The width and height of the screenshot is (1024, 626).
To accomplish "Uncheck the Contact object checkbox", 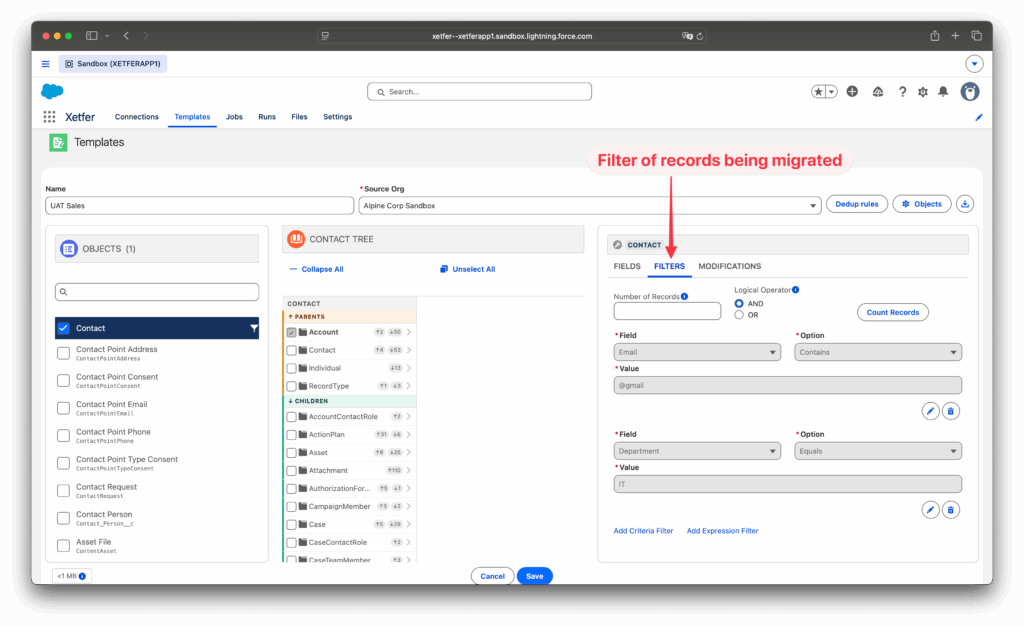I will 63,328.
